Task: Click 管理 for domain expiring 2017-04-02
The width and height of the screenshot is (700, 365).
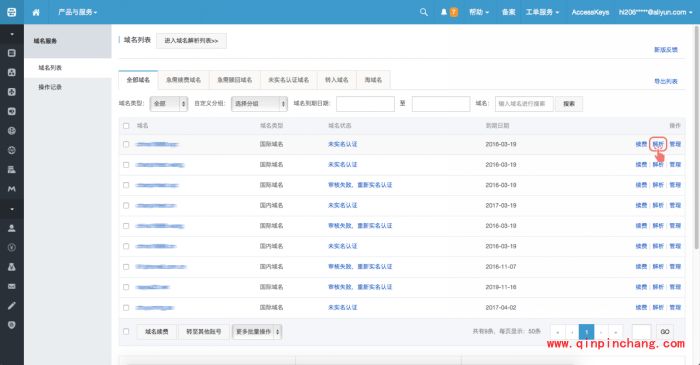Action: pos(675,307)
